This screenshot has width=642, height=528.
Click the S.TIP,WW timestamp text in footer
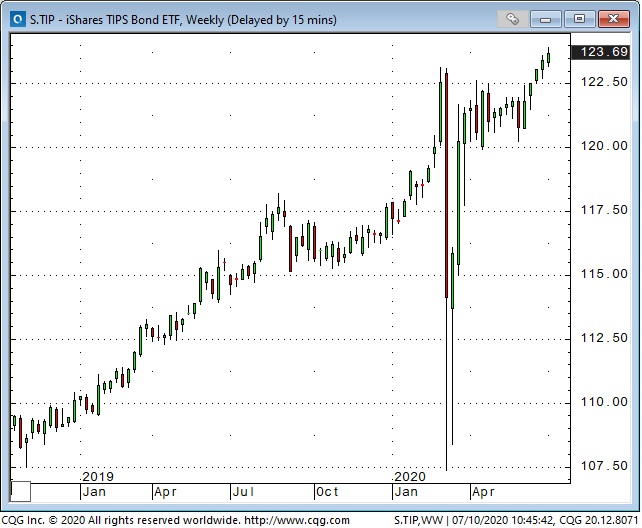[x=516, y=520]
